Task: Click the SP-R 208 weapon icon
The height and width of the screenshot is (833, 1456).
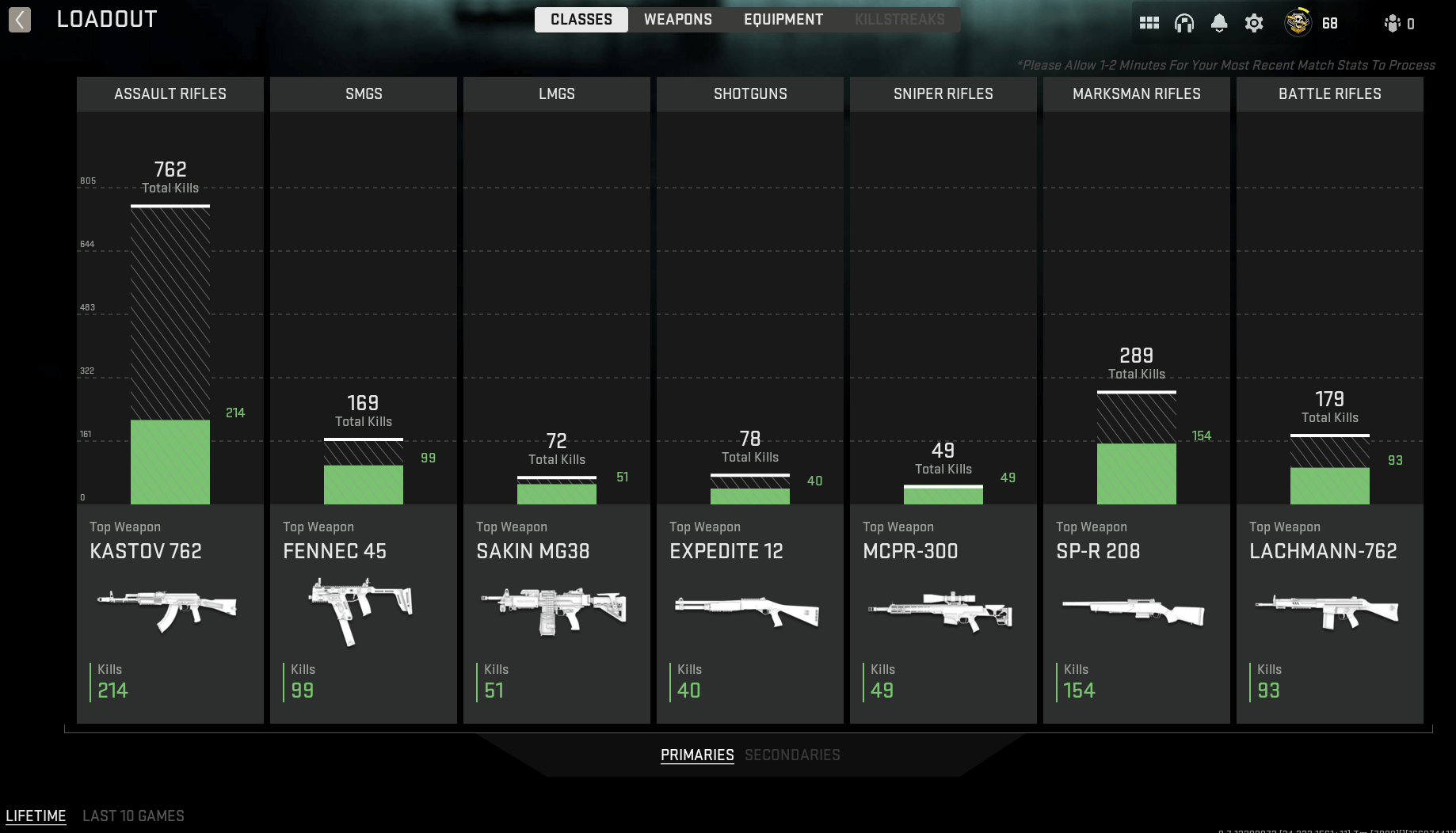Action: click(x=1134, y=611)
